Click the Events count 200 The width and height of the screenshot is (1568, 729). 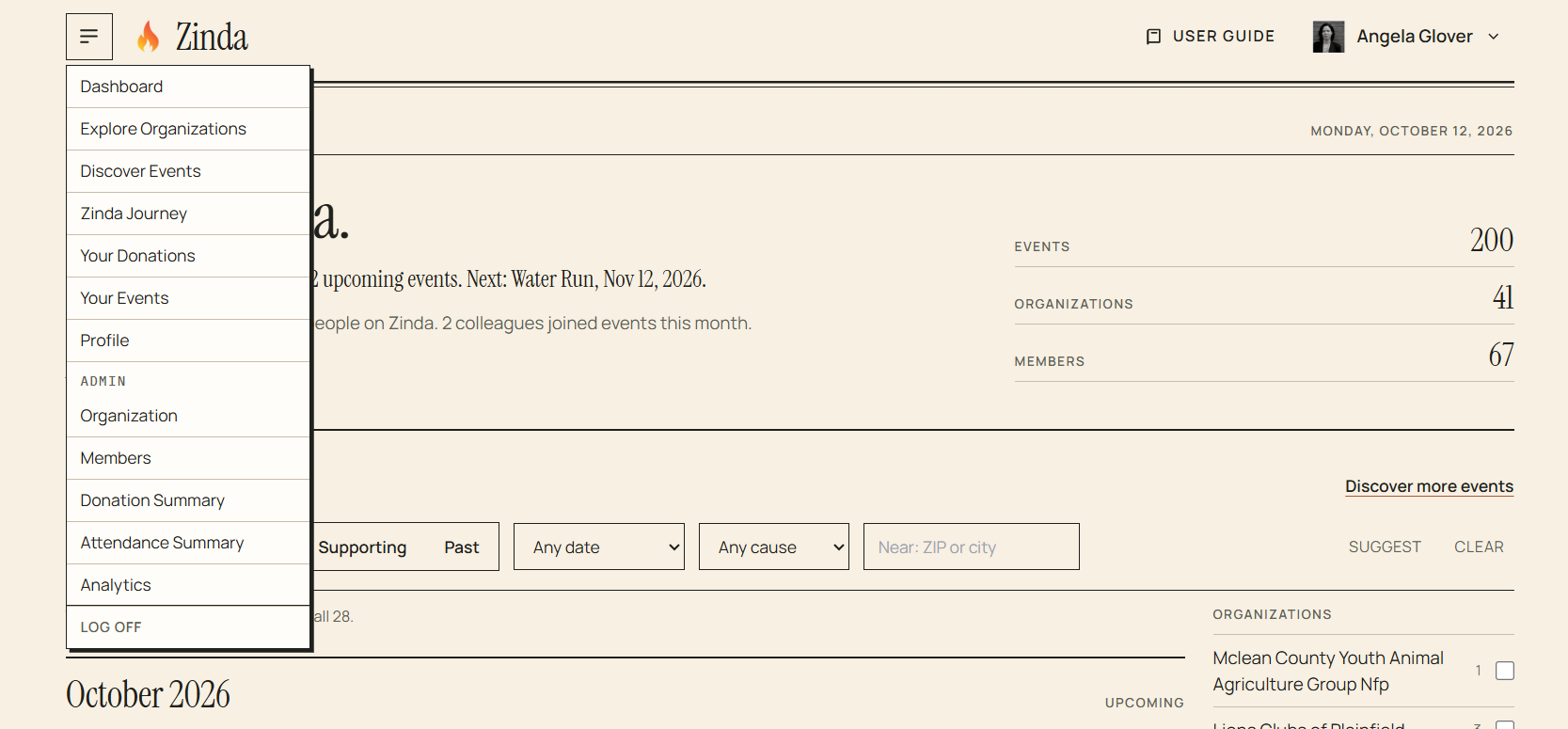[x=1492, y=240]
